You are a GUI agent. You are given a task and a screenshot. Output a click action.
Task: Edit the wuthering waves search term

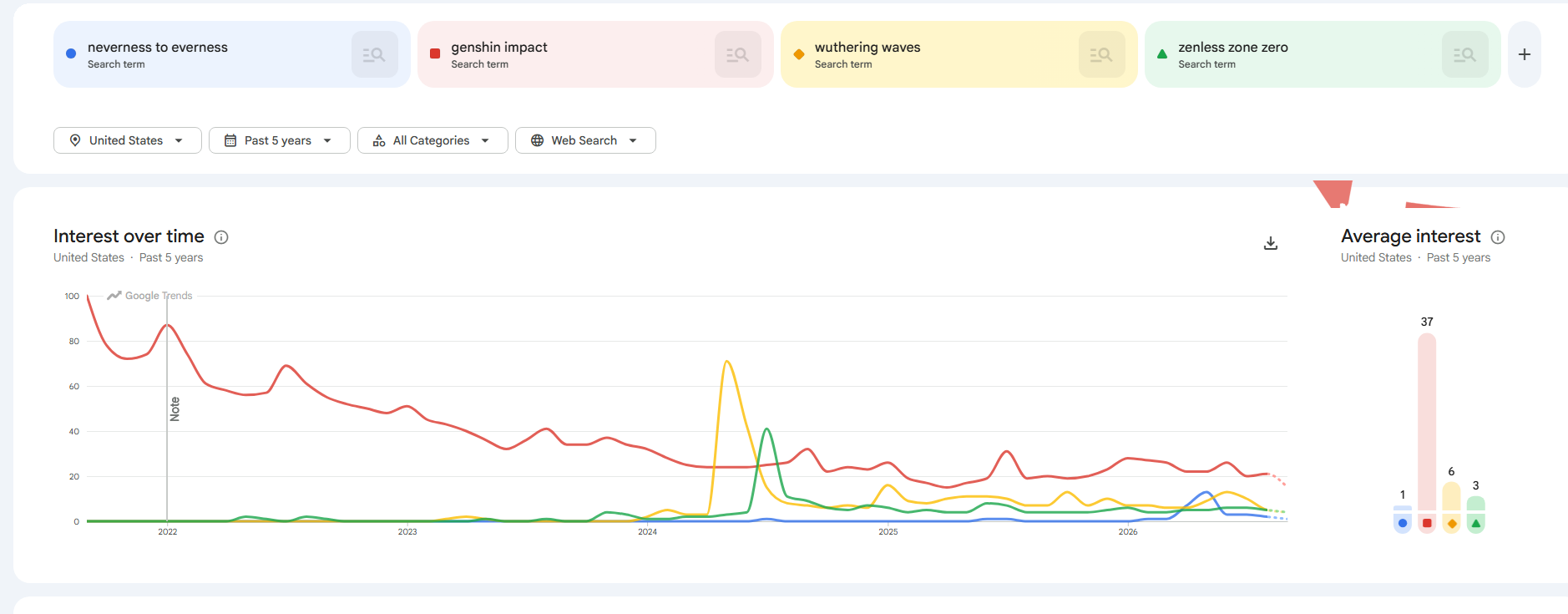tap(867, 48)
